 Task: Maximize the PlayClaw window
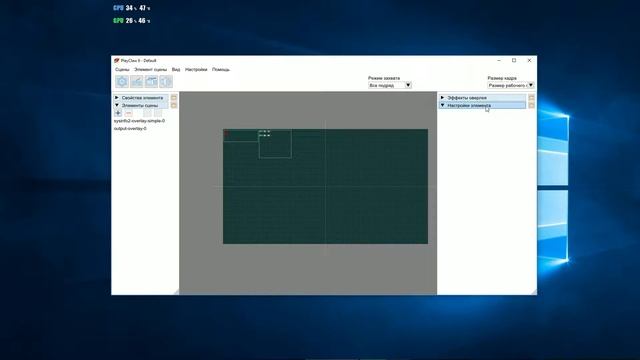click(514, 60)
